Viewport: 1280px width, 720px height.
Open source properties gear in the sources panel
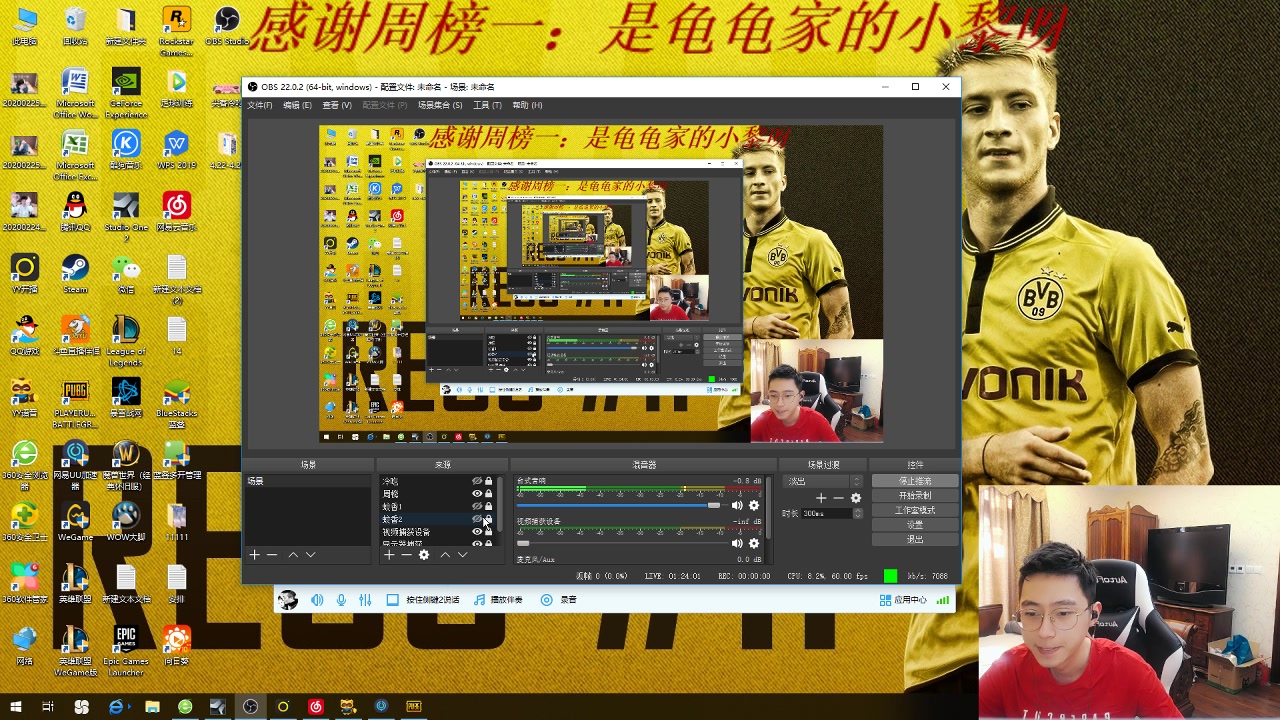point(424,555)
